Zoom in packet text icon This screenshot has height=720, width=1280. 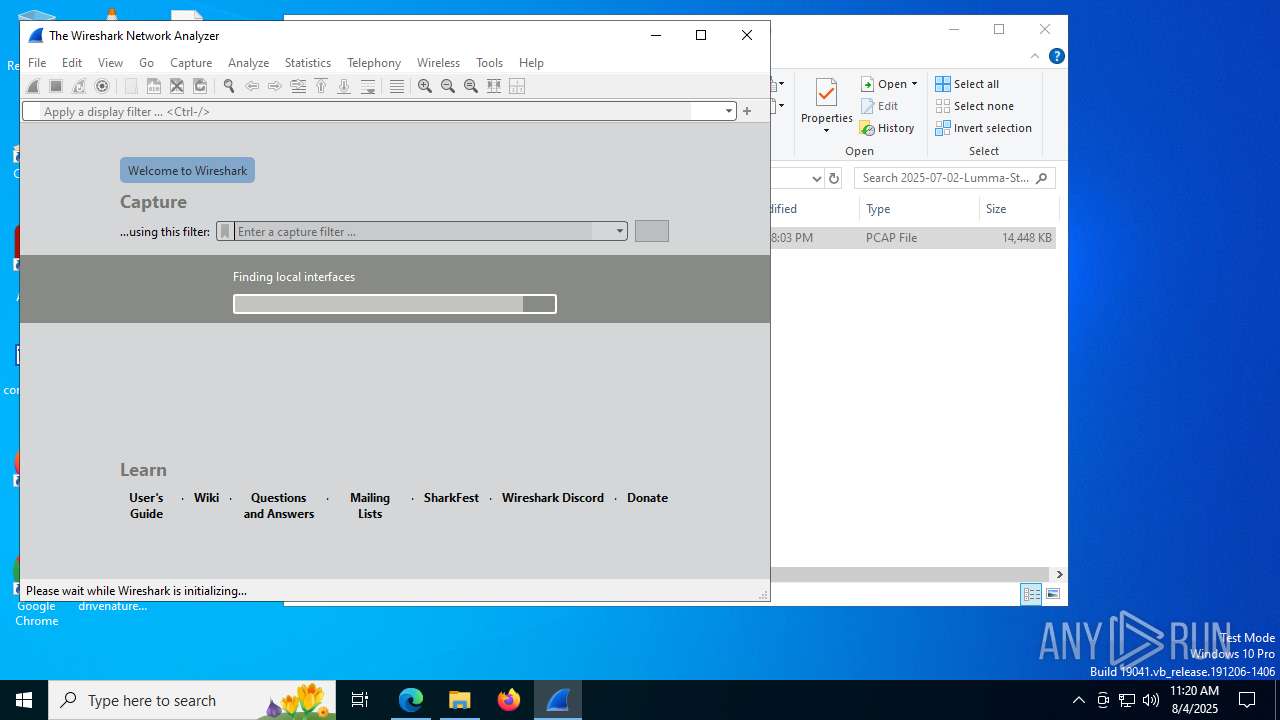pyautogui.click(x=425, y=86)
